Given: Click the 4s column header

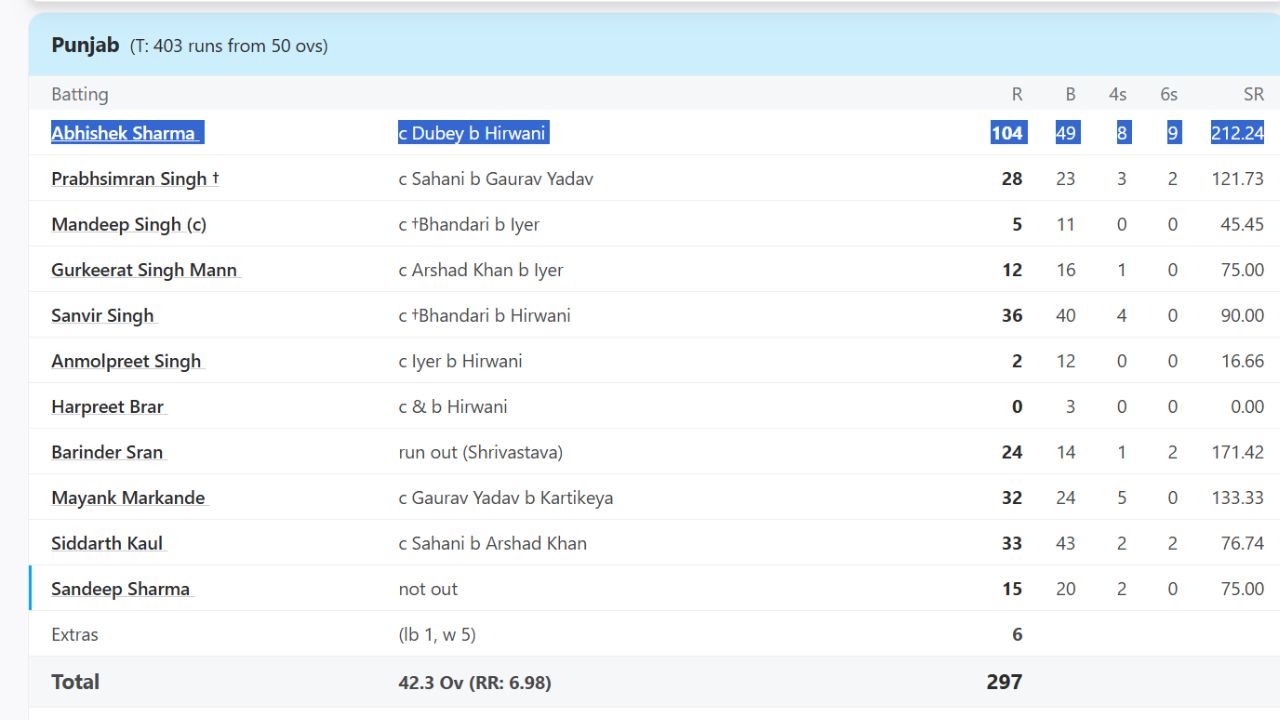Looking at the screenshot, I should point(1117,94).
